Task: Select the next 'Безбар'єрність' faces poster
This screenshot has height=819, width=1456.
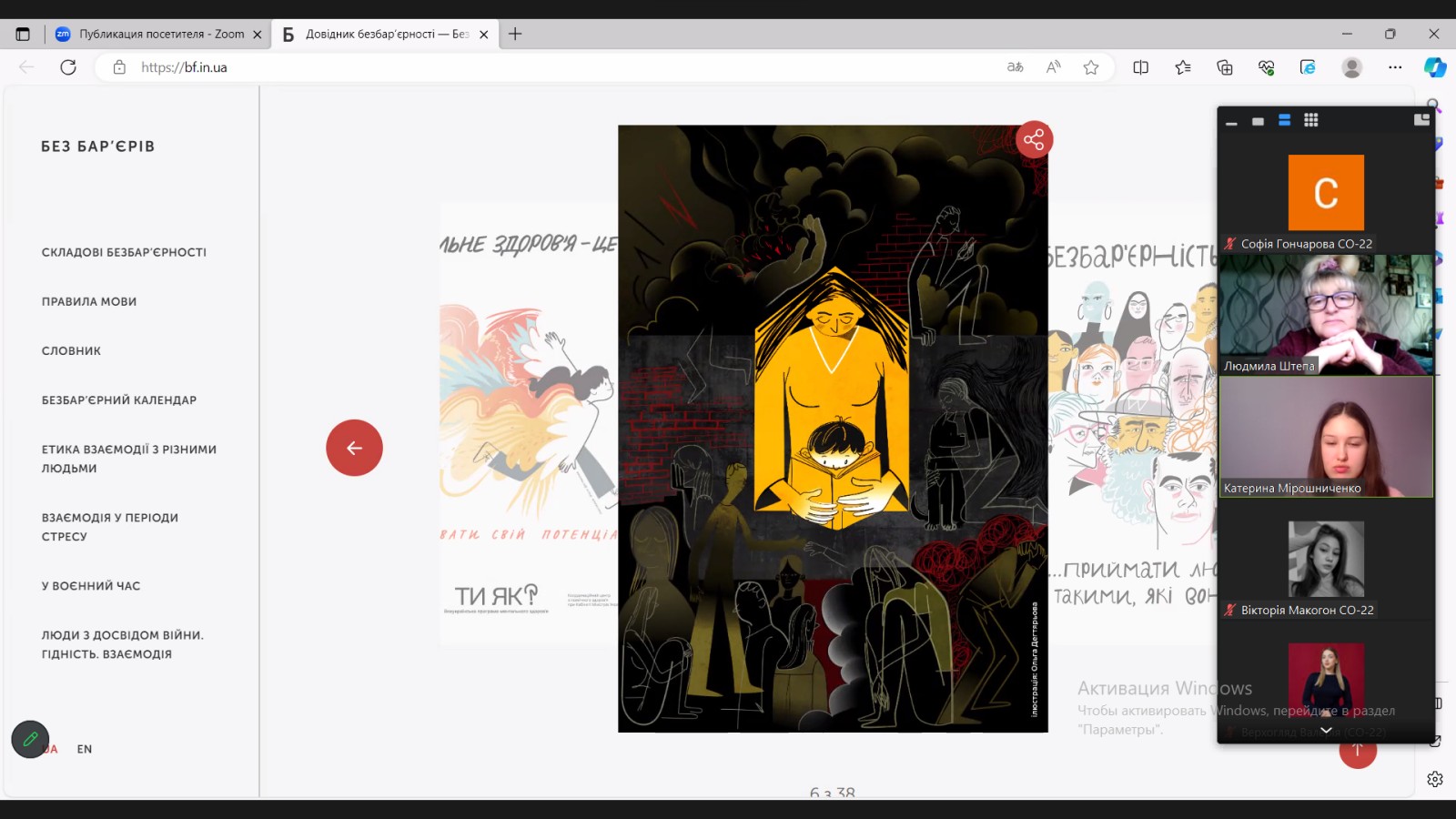Action: [x=1133, y=423]
